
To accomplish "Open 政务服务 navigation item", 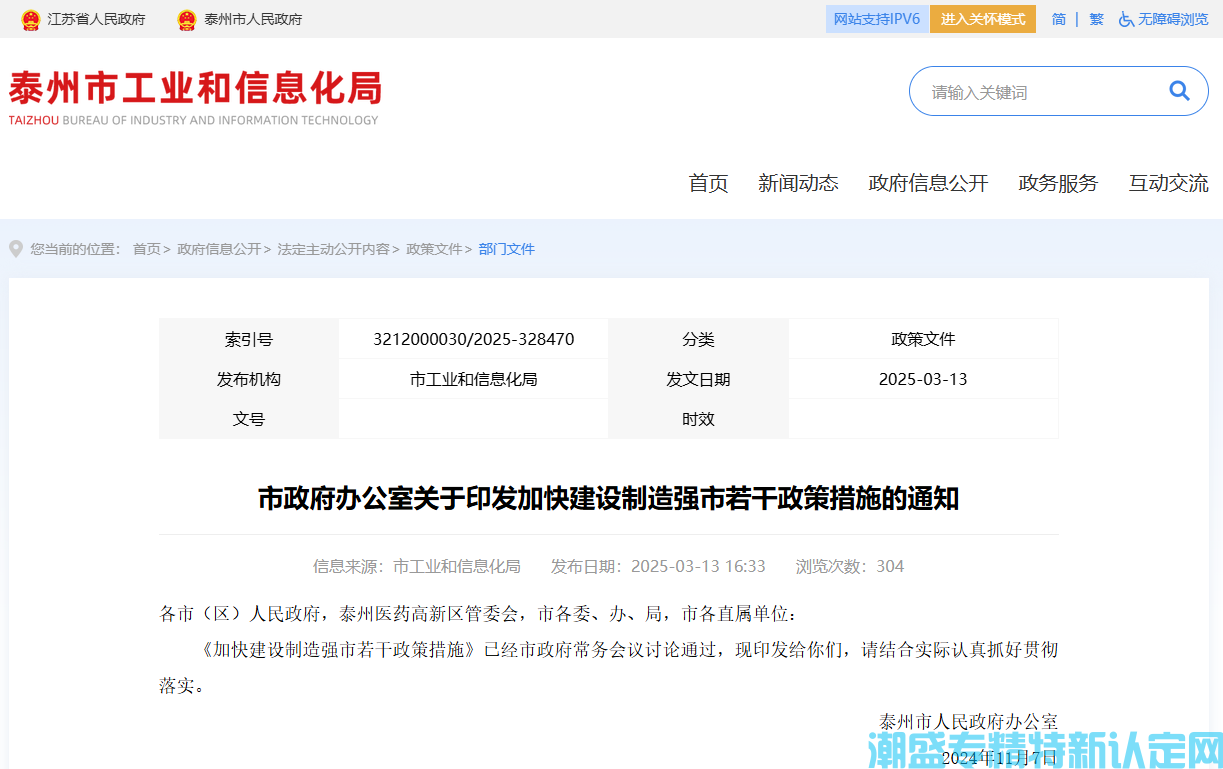I will point(1058,183).
